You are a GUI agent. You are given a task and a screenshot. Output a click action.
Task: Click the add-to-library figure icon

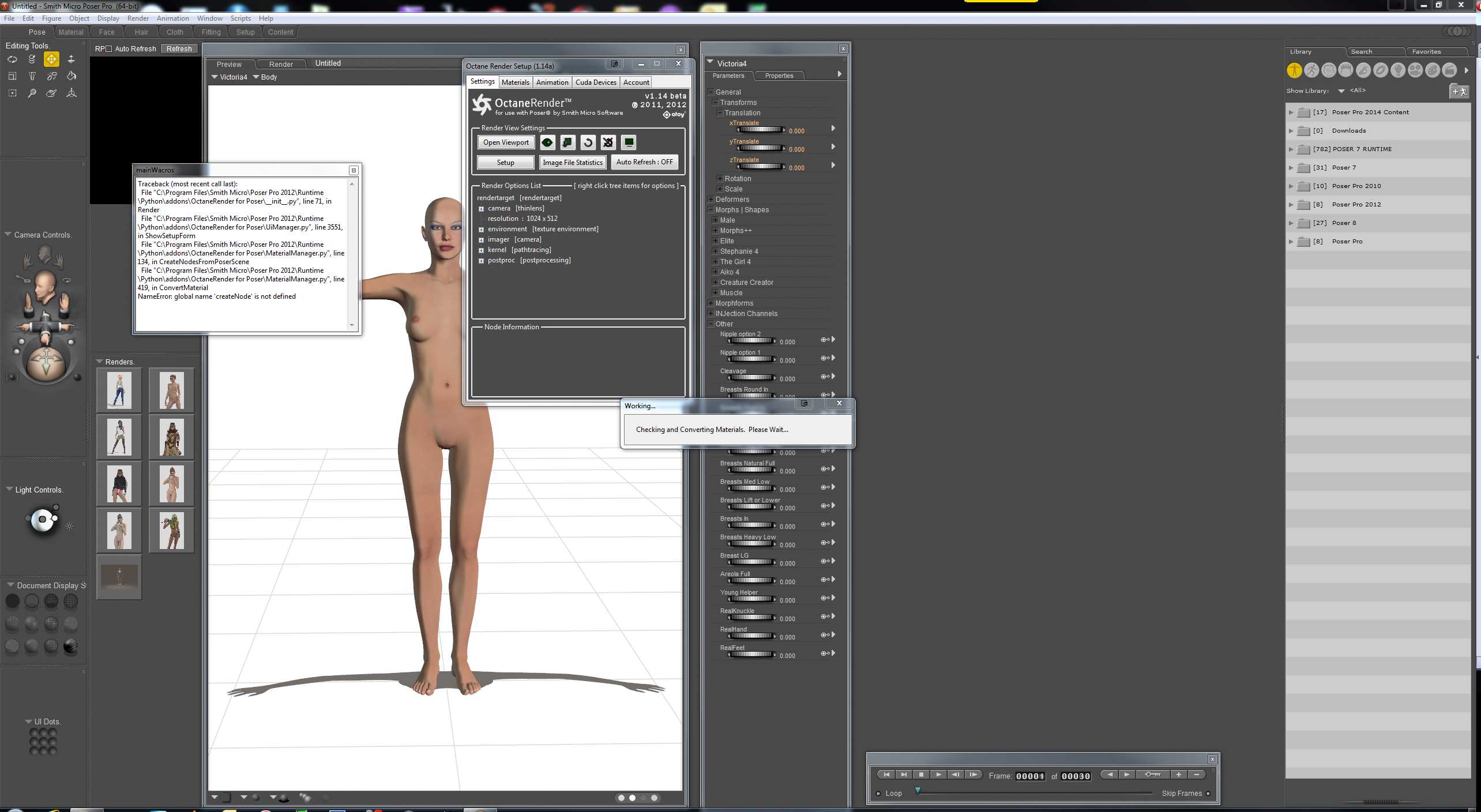pyautogui.click(x=1459, y=91)
